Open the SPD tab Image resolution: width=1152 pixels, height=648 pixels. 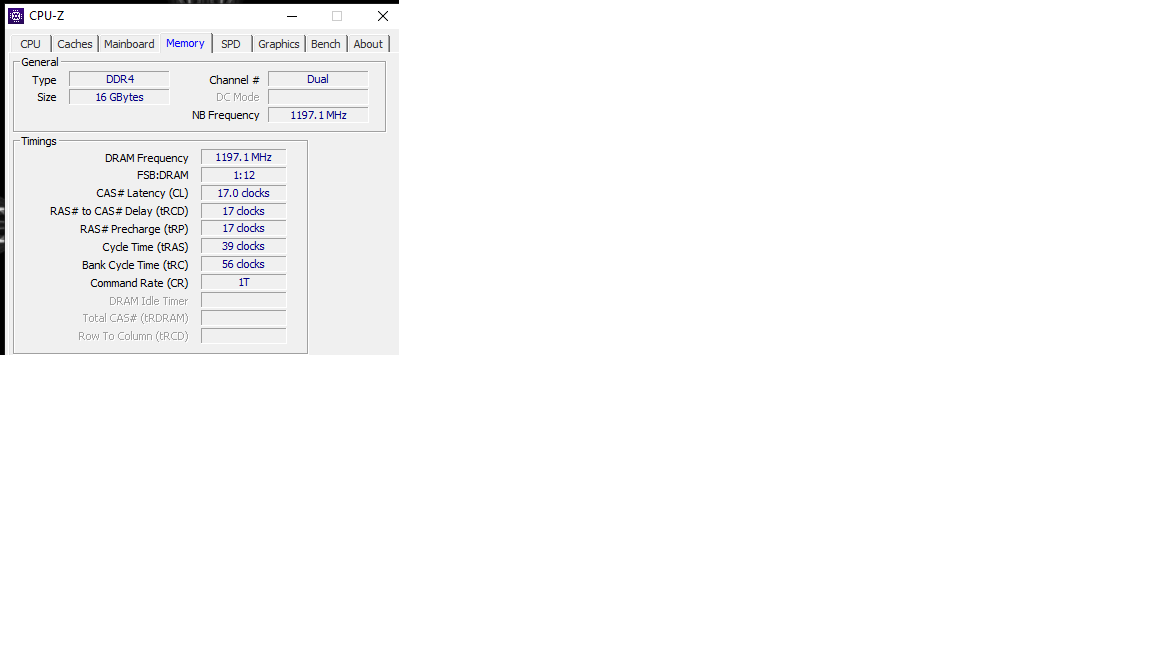231,44
